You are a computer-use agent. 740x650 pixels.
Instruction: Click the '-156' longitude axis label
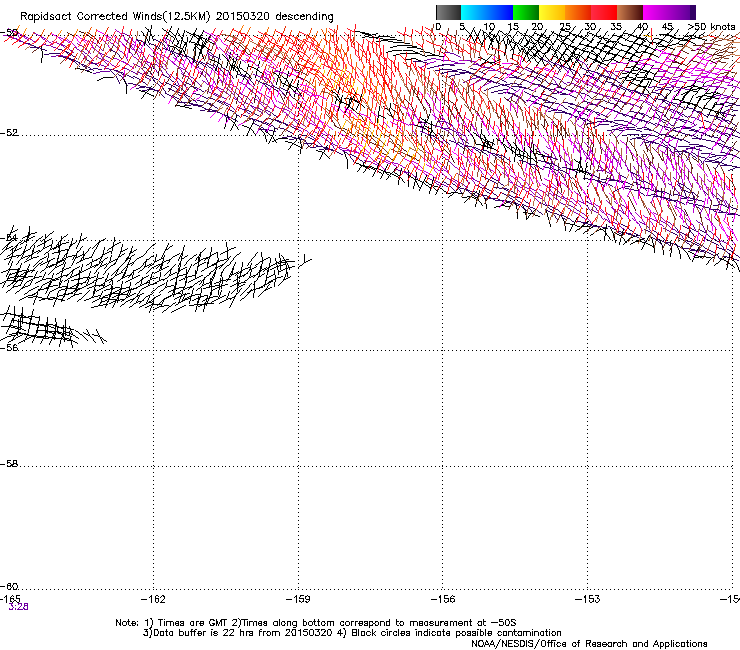(443, 599)
